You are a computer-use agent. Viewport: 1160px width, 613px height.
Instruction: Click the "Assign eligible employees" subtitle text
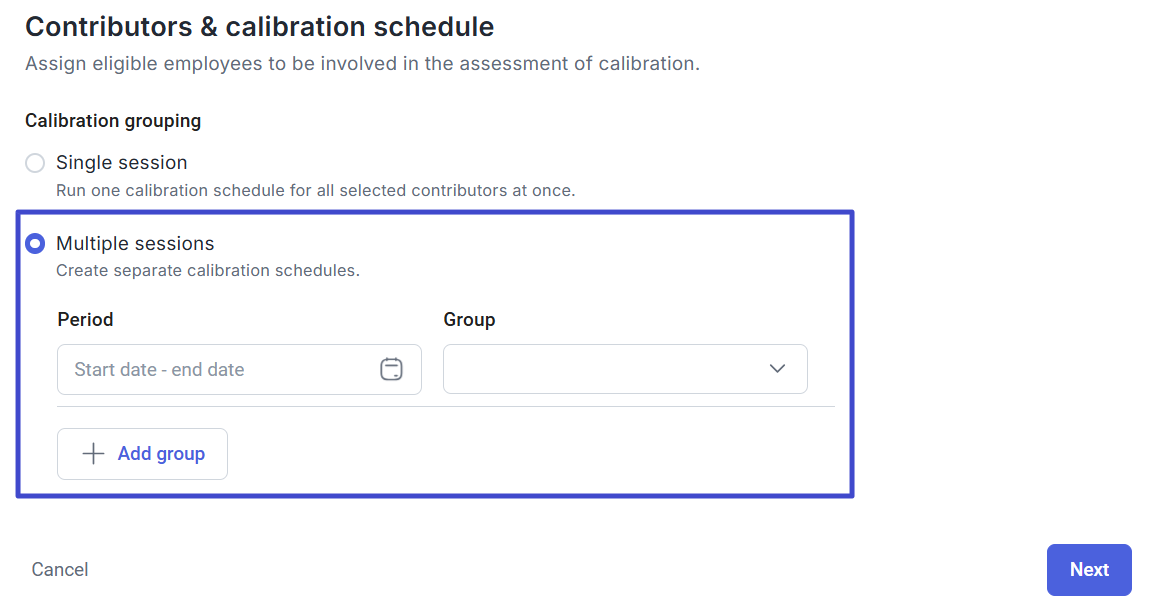pos(362,64)
